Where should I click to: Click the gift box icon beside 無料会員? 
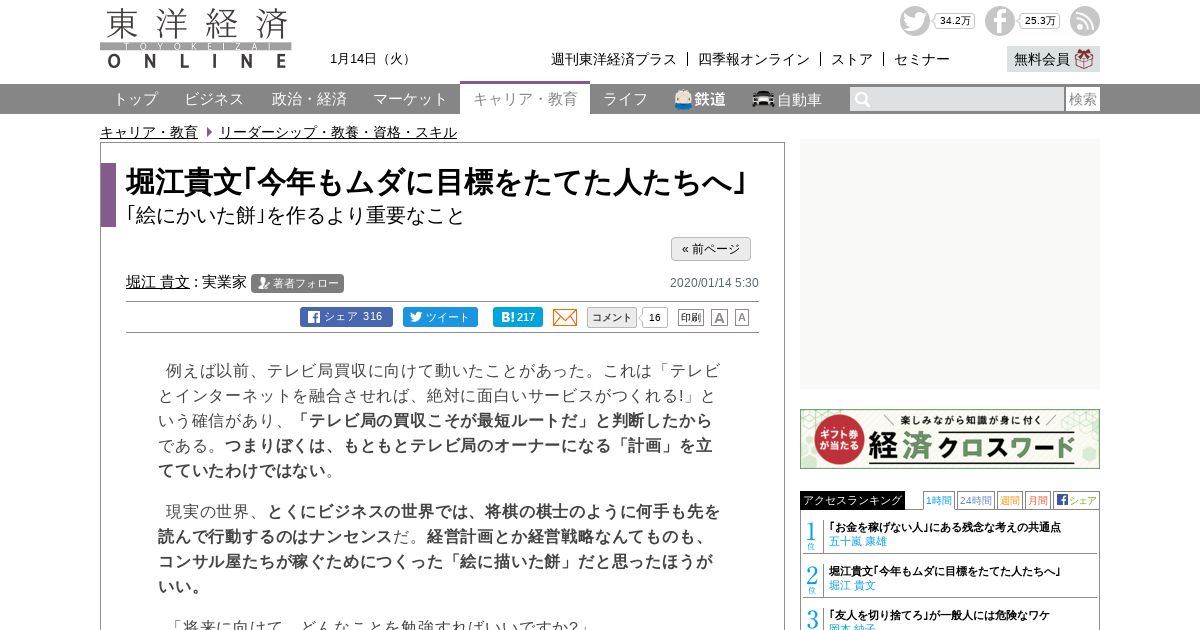point(1084,59)
